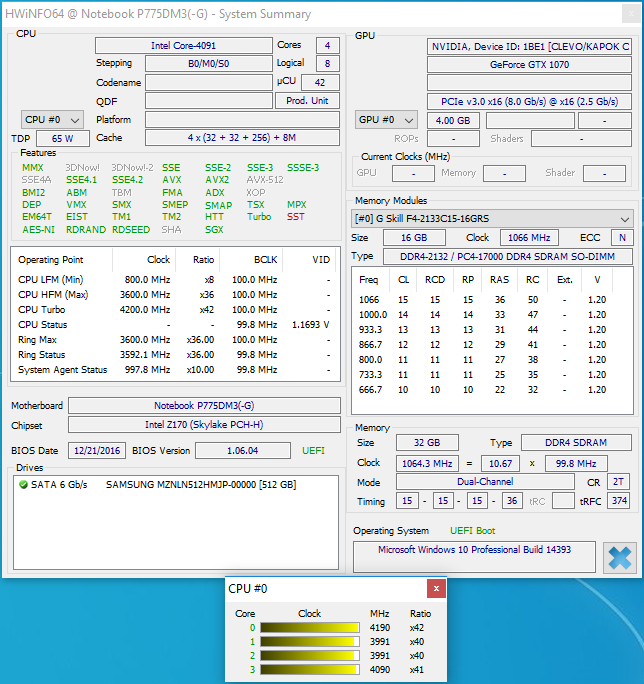Click the module size 16 GB field
644x684 pixels.
[x=414, y=238]
